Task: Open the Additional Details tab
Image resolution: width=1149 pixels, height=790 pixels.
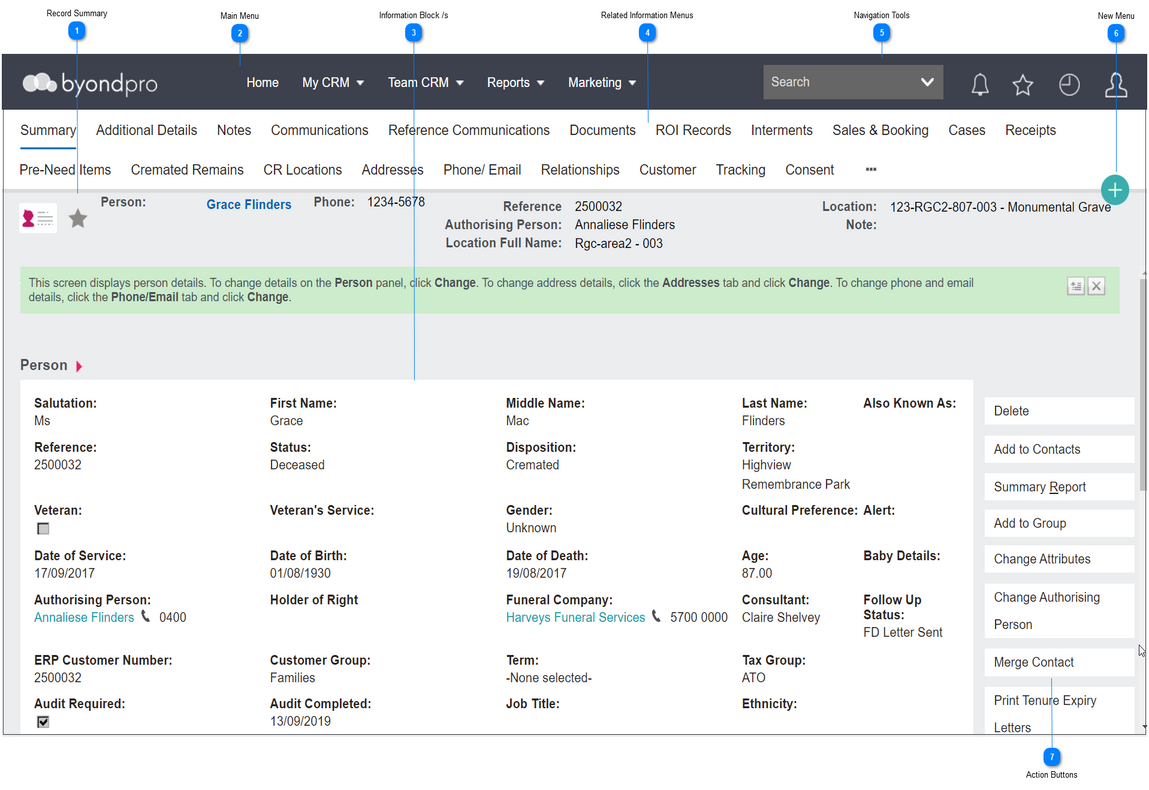Action: (x=147, y=130)
